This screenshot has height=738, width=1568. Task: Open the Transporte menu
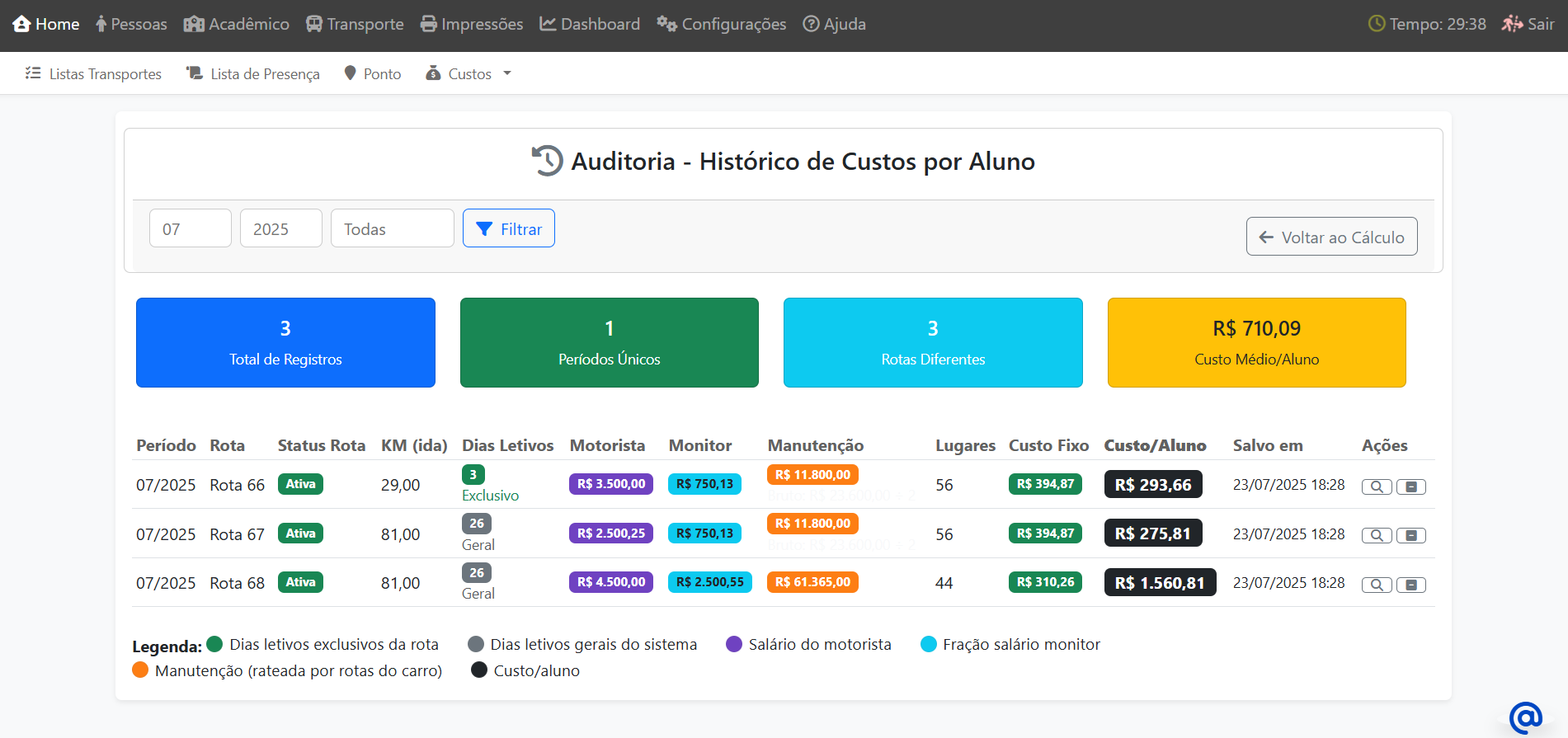click(x=355, y=24)
